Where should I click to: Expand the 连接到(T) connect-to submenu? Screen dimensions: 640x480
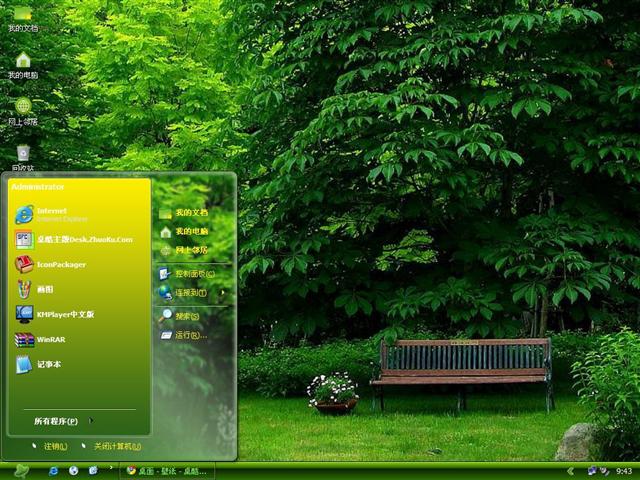pos(191,293)
